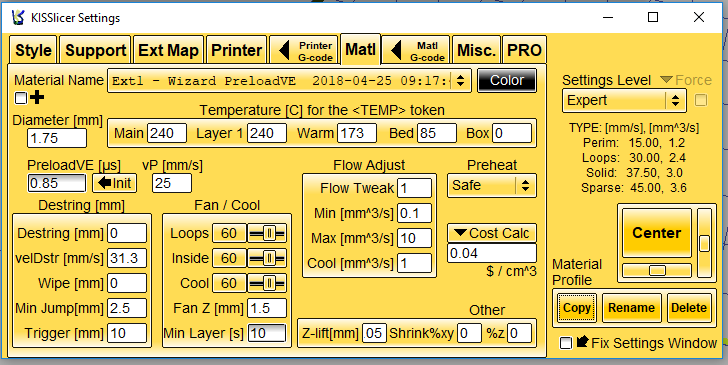Click the Force triangle icon near Settings Level

[x=666, y=79]
